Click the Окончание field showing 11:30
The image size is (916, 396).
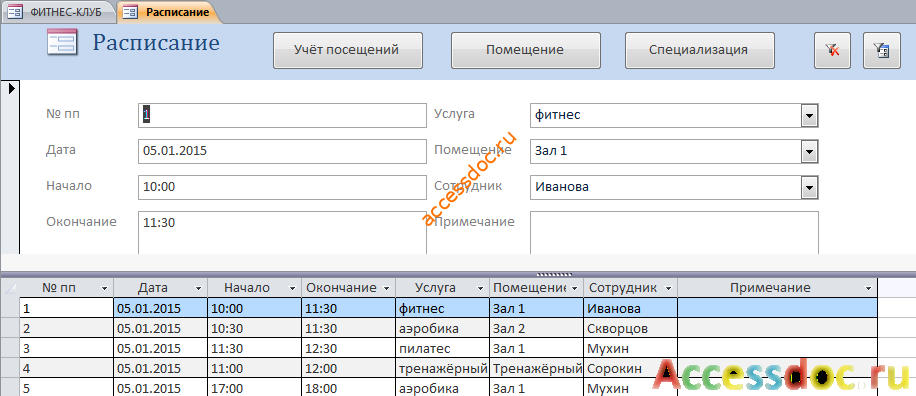tap(282, 232)
